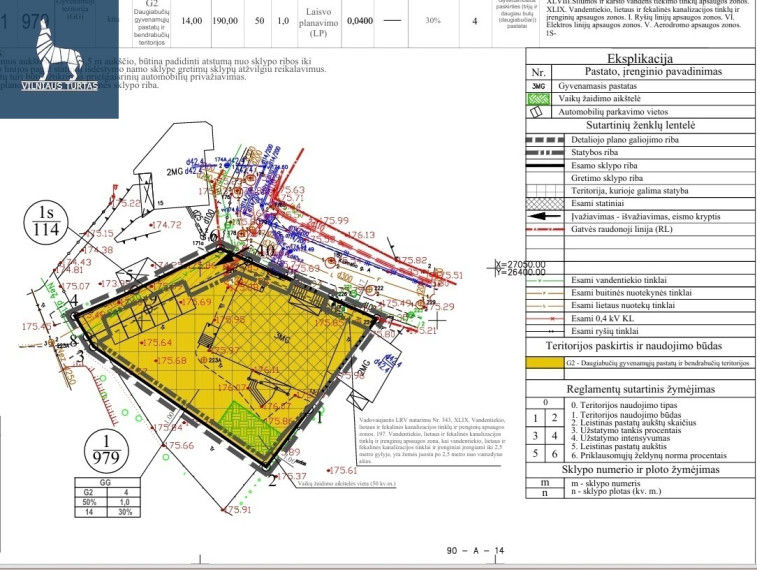Click 'Sutartinių ženklų lentelė' heading
757x570 pixels.
click(641, 125)
